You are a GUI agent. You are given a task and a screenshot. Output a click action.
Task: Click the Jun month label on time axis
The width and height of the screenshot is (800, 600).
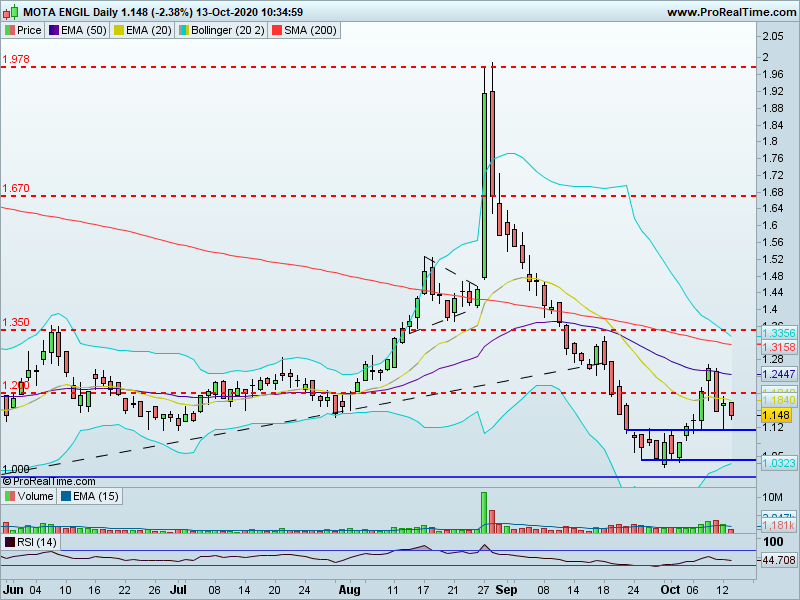[13, 590]
